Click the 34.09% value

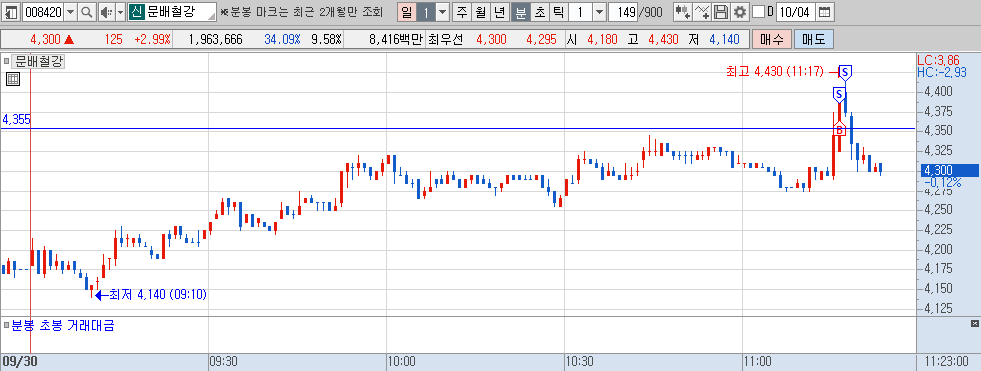(282, 39)
